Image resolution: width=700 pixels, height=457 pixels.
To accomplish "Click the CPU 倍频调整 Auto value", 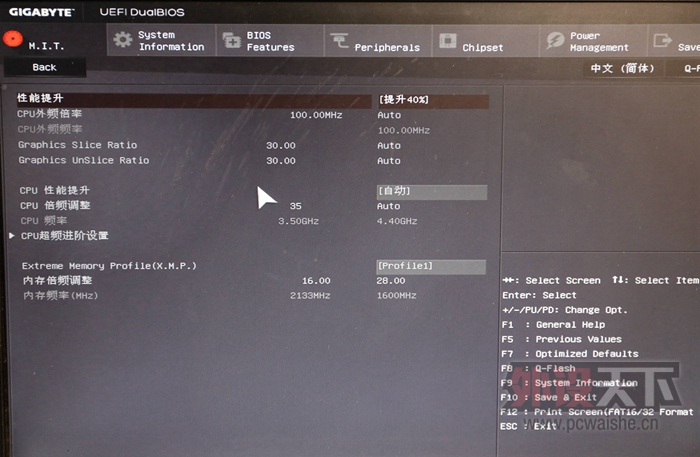I will (x=388, y=206).
